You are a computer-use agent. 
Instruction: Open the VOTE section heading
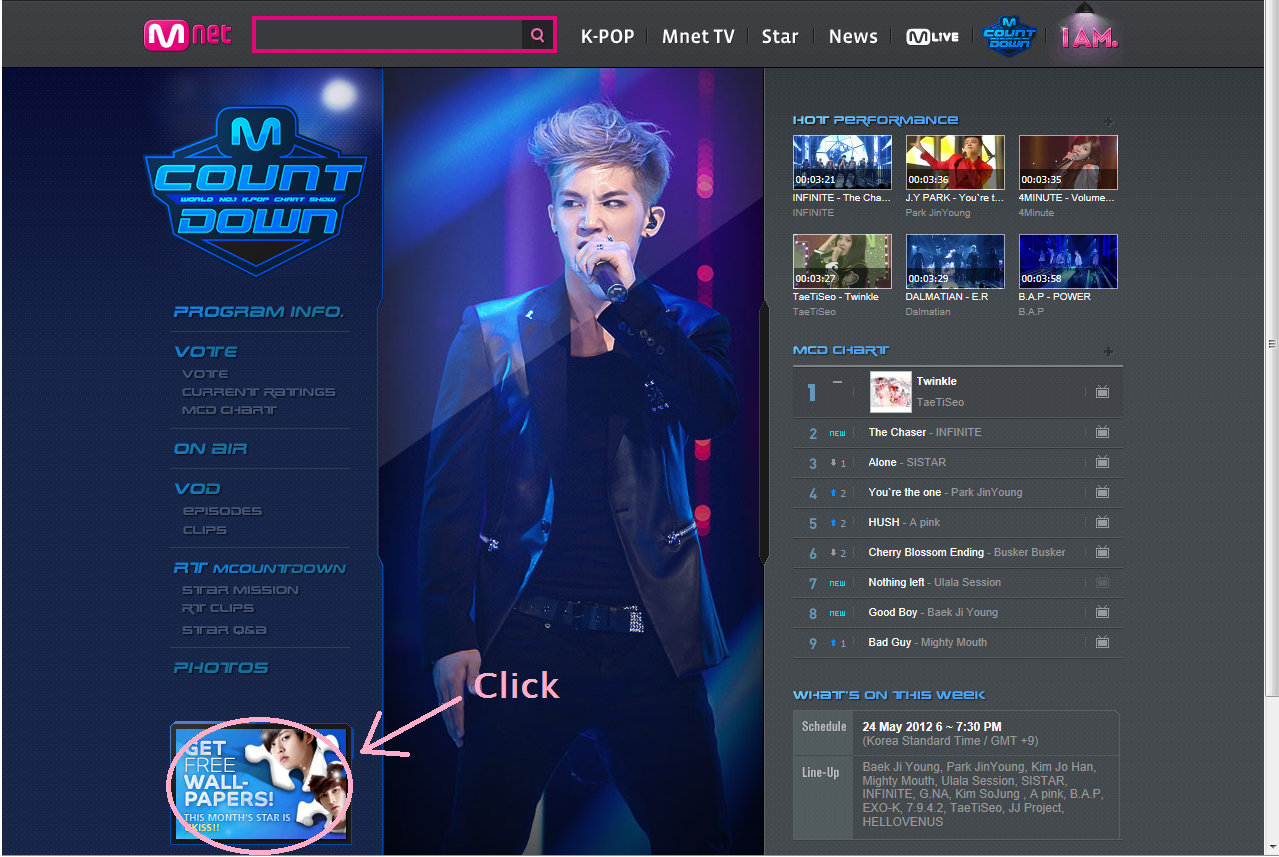pyautogui.click(x=206, y=351)
